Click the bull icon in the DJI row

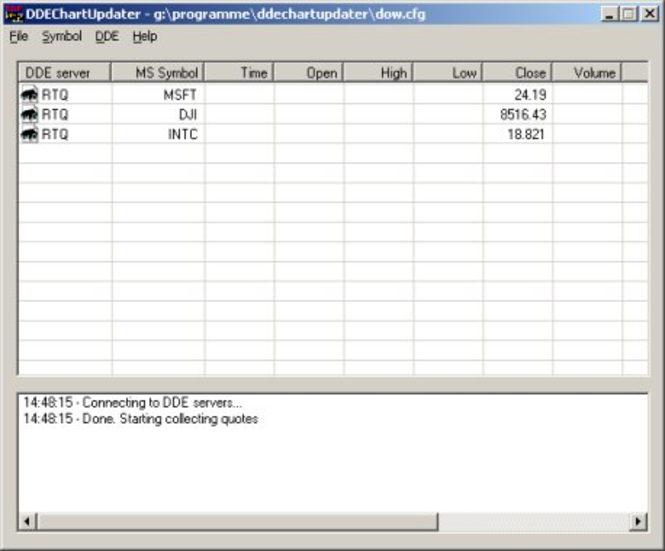29,114
